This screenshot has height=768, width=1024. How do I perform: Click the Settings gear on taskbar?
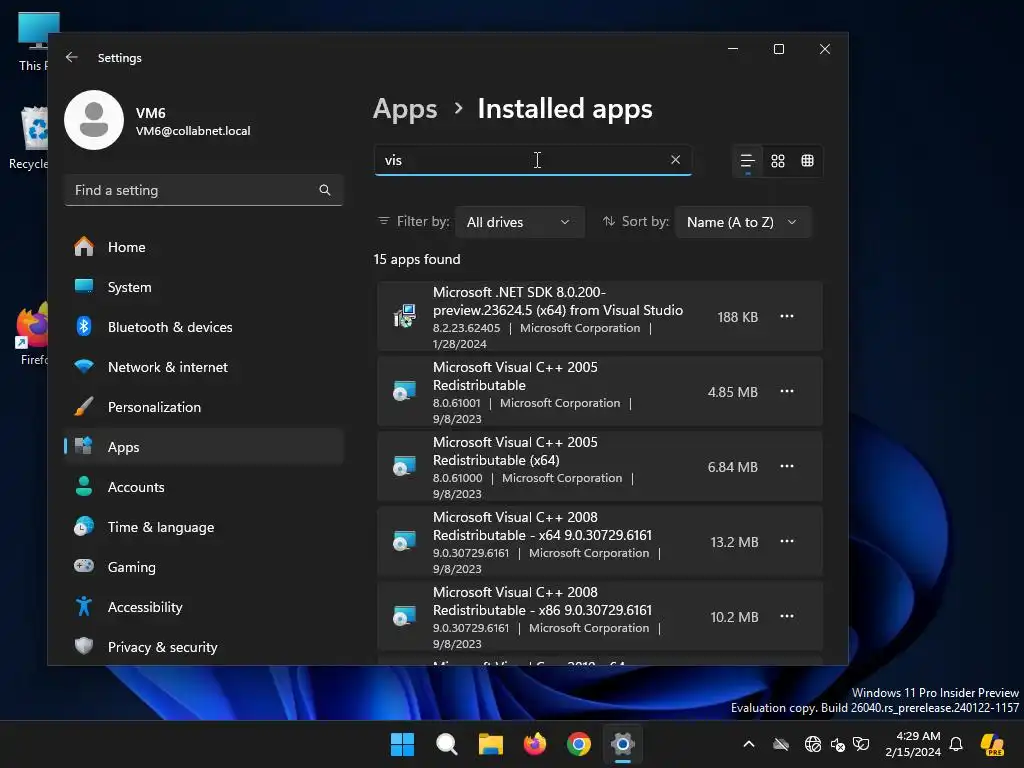click(x=623, y=744)
